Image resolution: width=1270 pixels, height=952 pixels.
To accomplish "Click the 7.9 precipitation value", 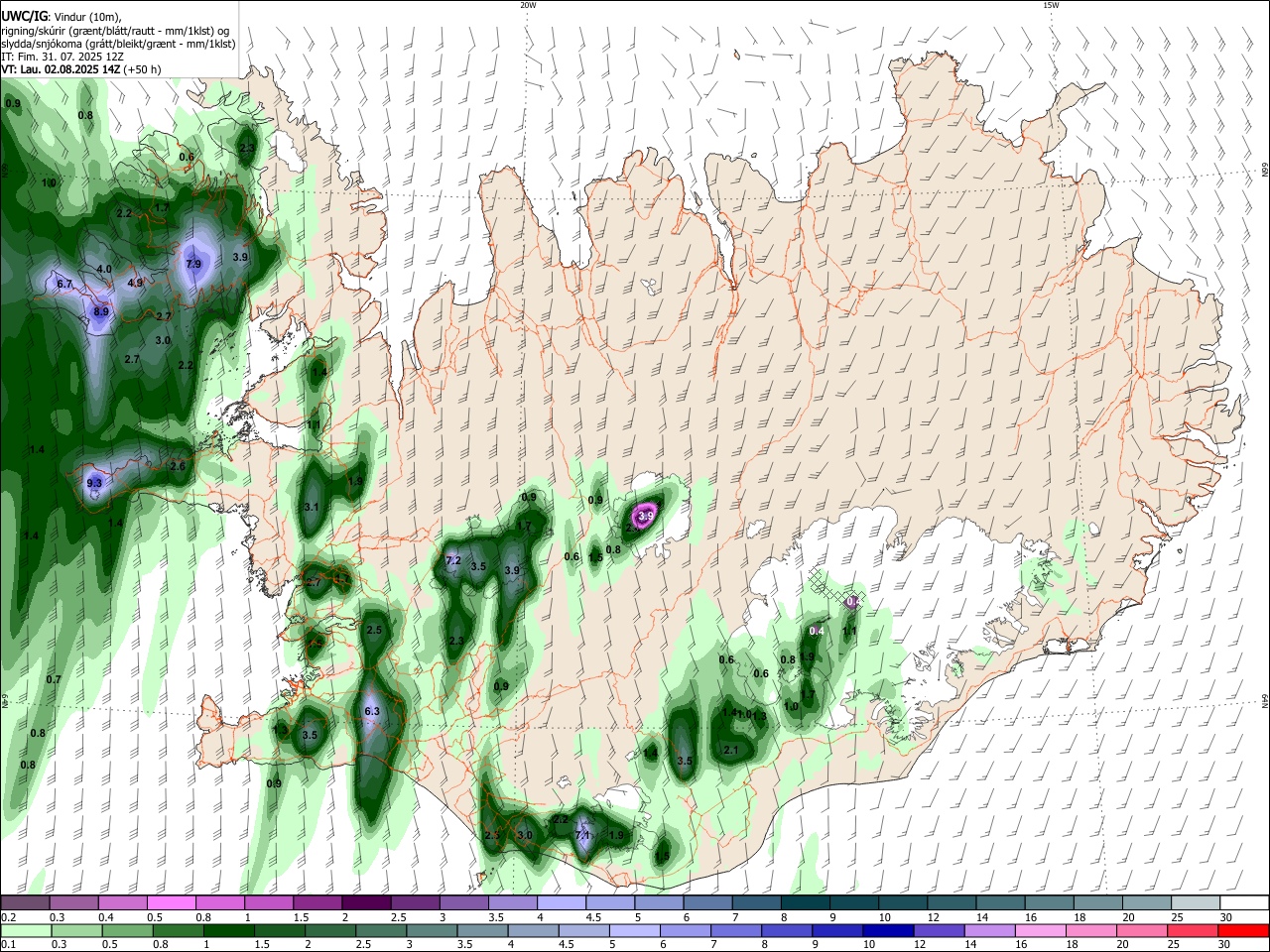I will 193,264.
